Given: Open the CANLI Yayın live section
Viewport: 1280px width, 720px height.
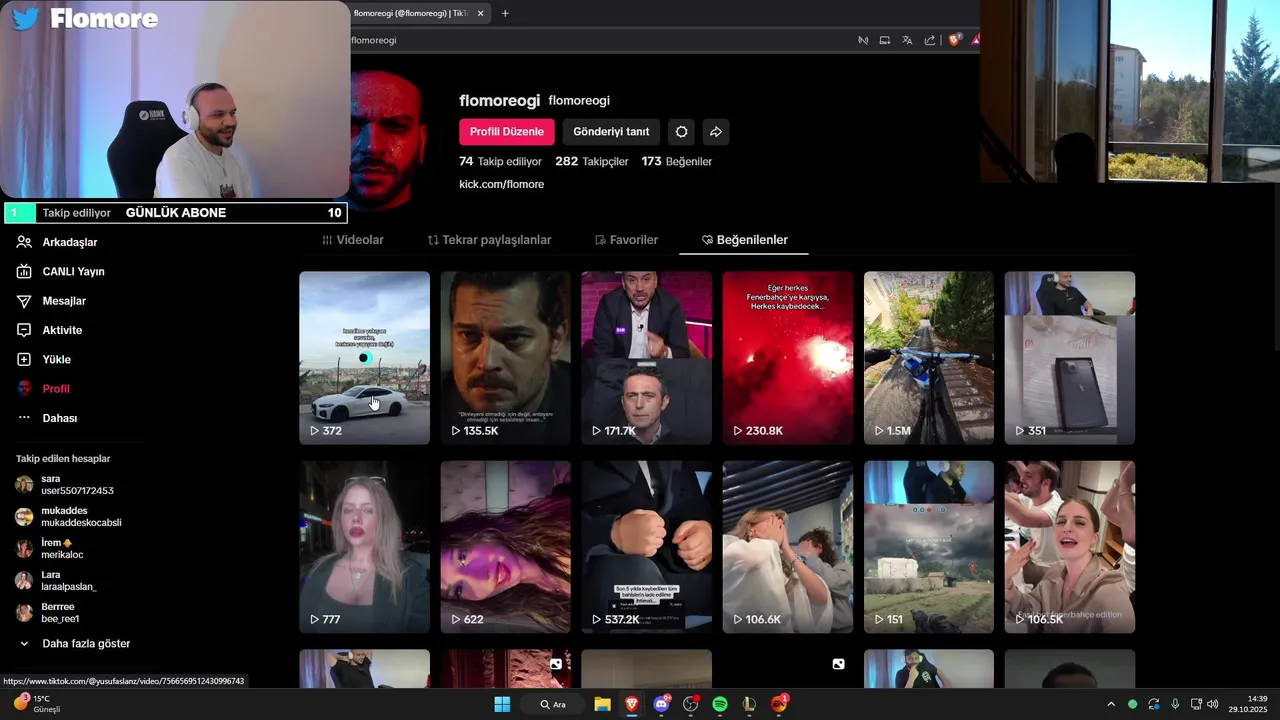Looking at the screenshot, I should pos(60,272).
